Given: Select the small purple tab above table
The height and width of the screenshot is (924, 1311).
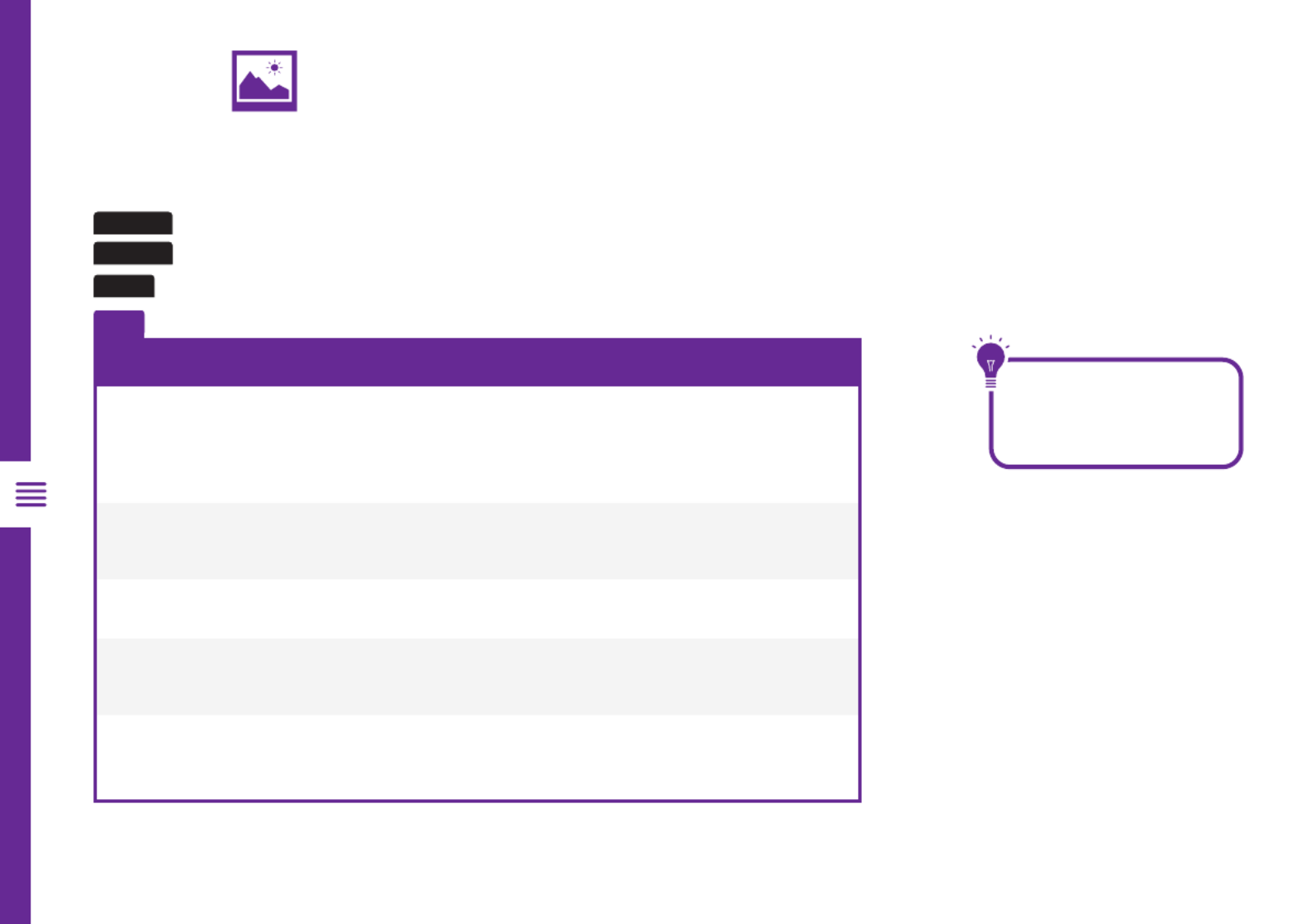Looking at the screenshot, I should click(119, 324).
